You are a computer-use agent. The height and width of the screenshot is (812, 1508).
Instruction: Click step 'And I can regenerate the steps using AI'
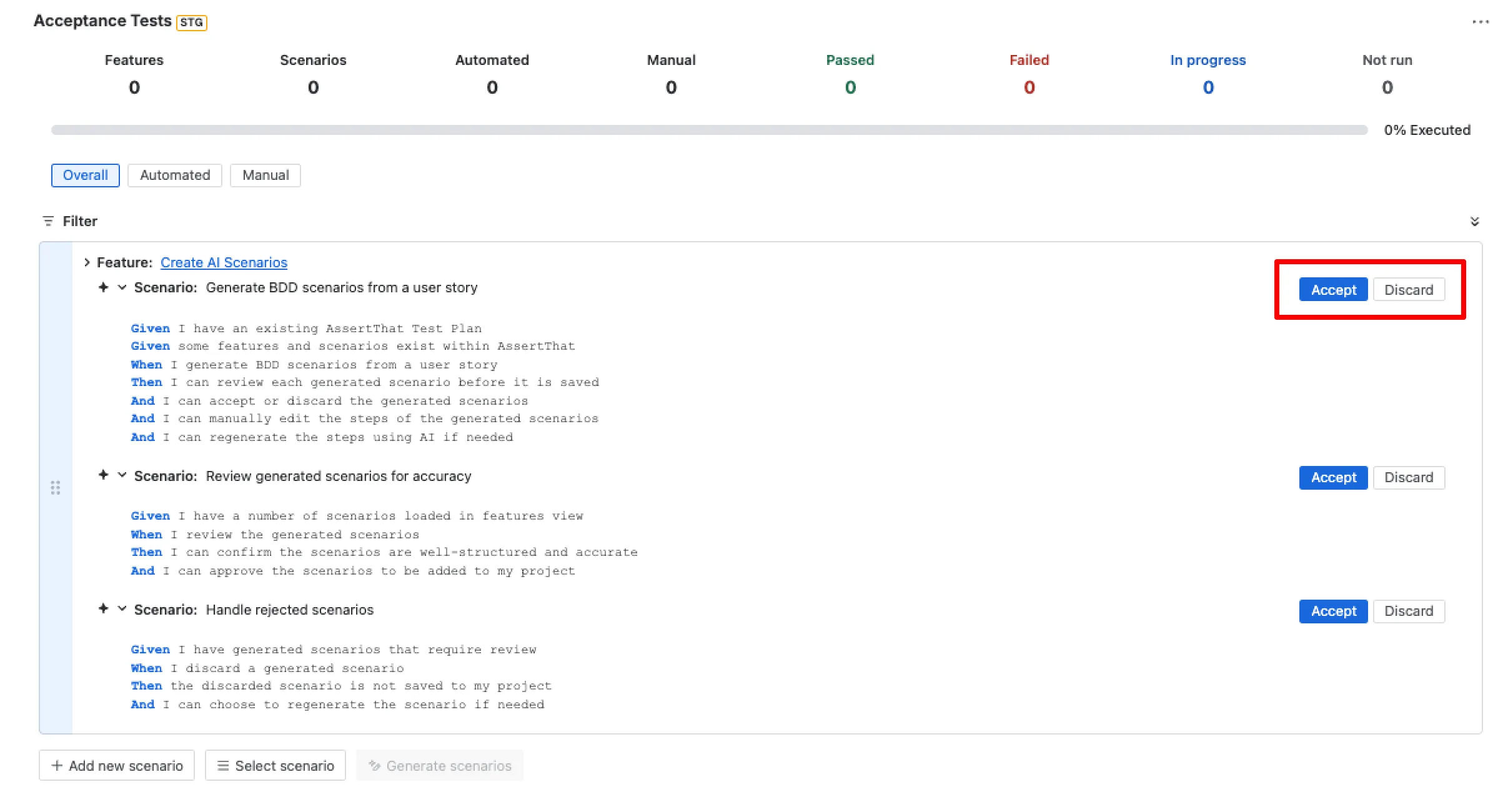pyautogui.click(x=322, y=437)
